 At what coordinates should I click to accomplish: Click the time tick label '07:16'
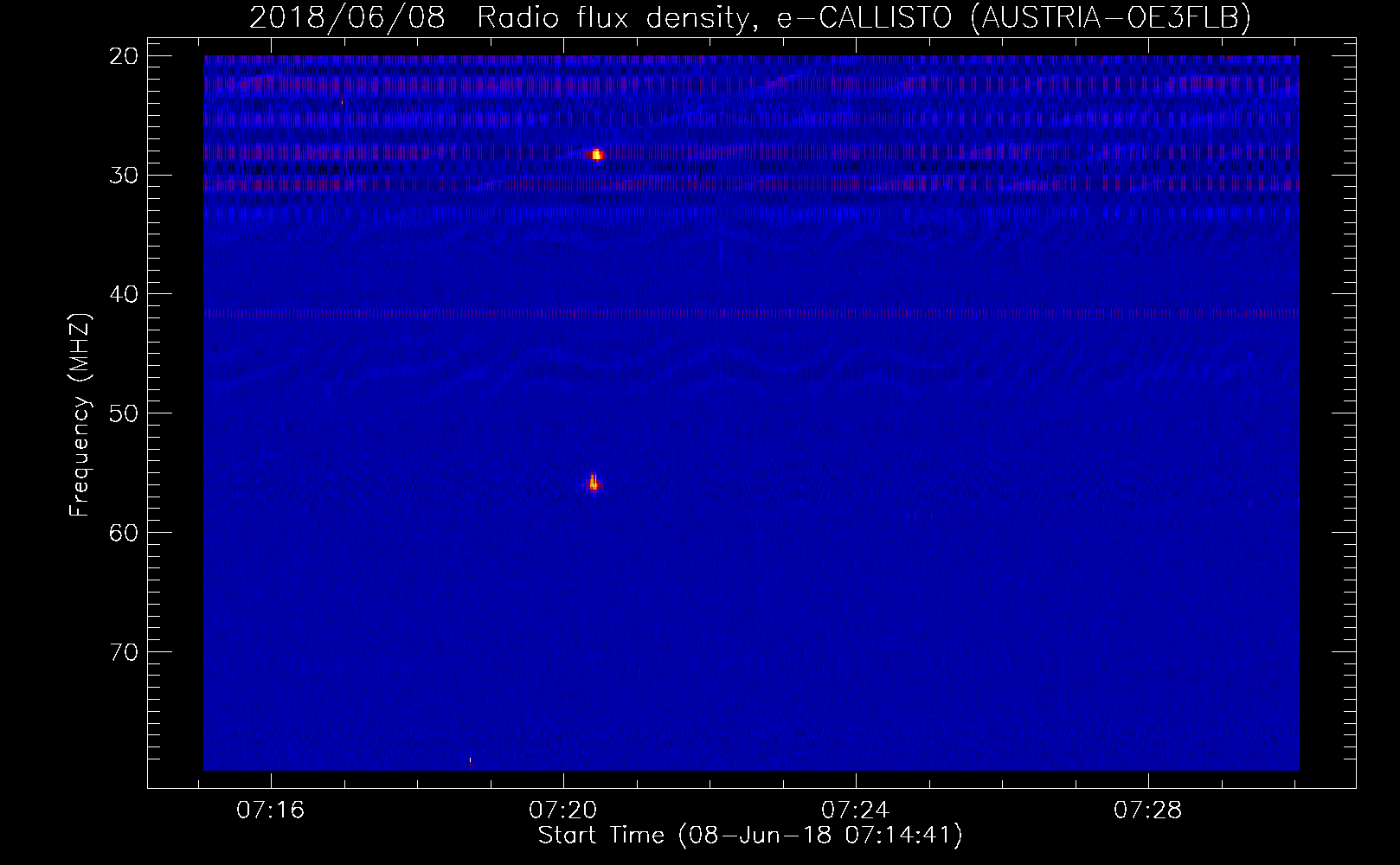(271, 811)
